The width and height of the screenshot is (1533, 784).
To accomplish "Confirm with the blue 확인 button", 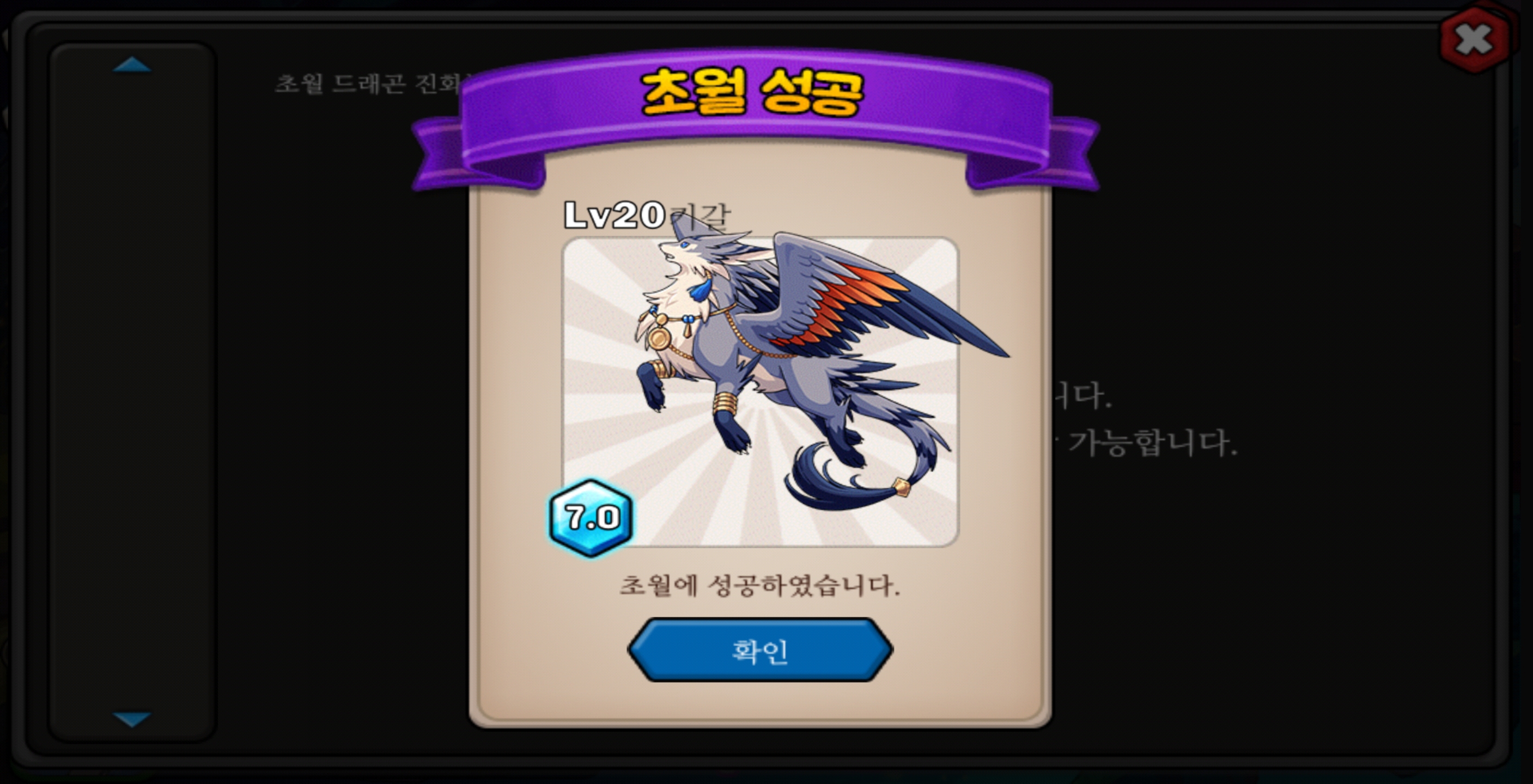I will [760, 650].
